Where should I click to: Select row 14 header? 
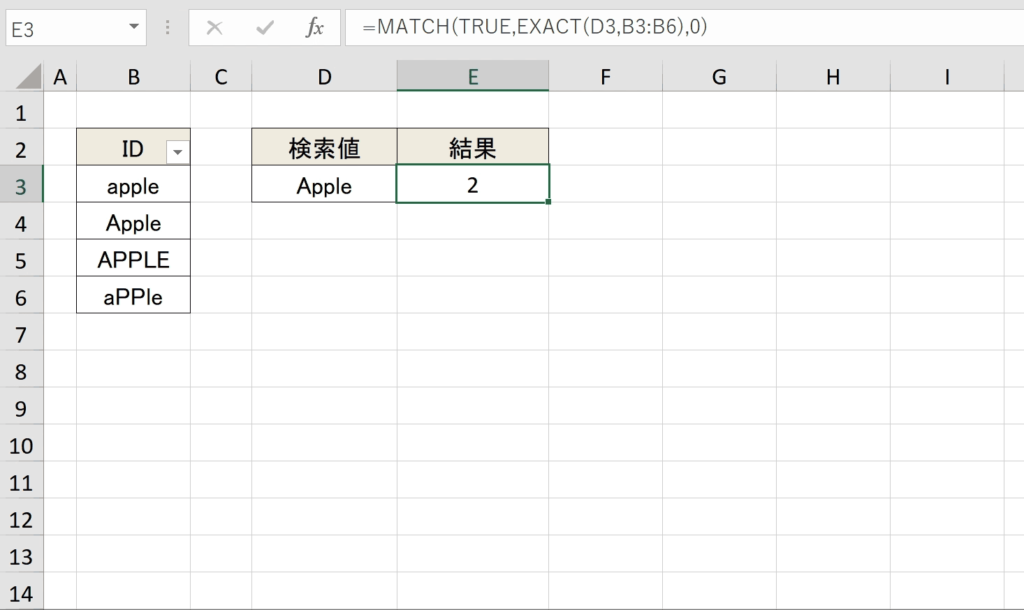[22, 593]
